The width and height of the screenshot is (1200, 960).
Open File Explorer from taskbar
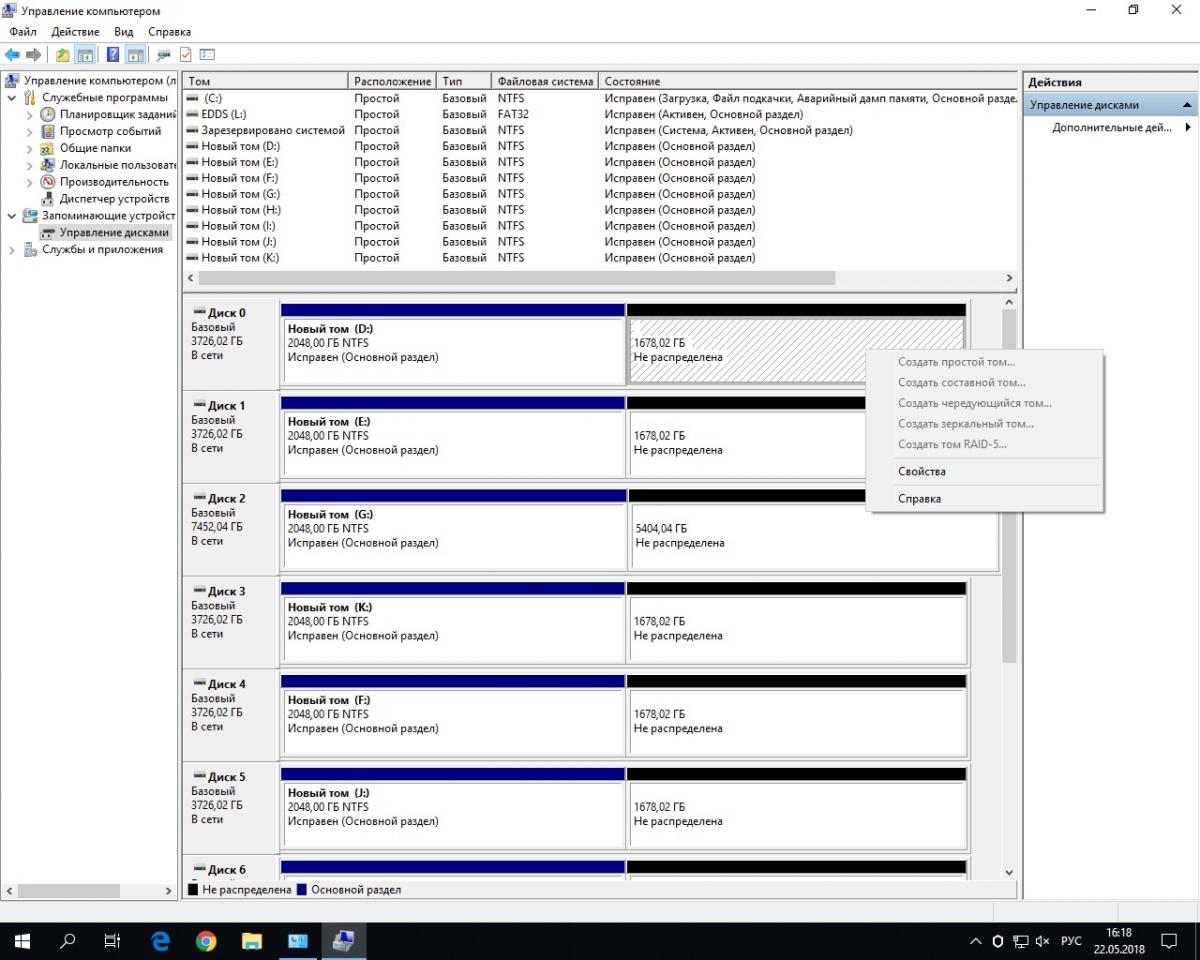252,941
